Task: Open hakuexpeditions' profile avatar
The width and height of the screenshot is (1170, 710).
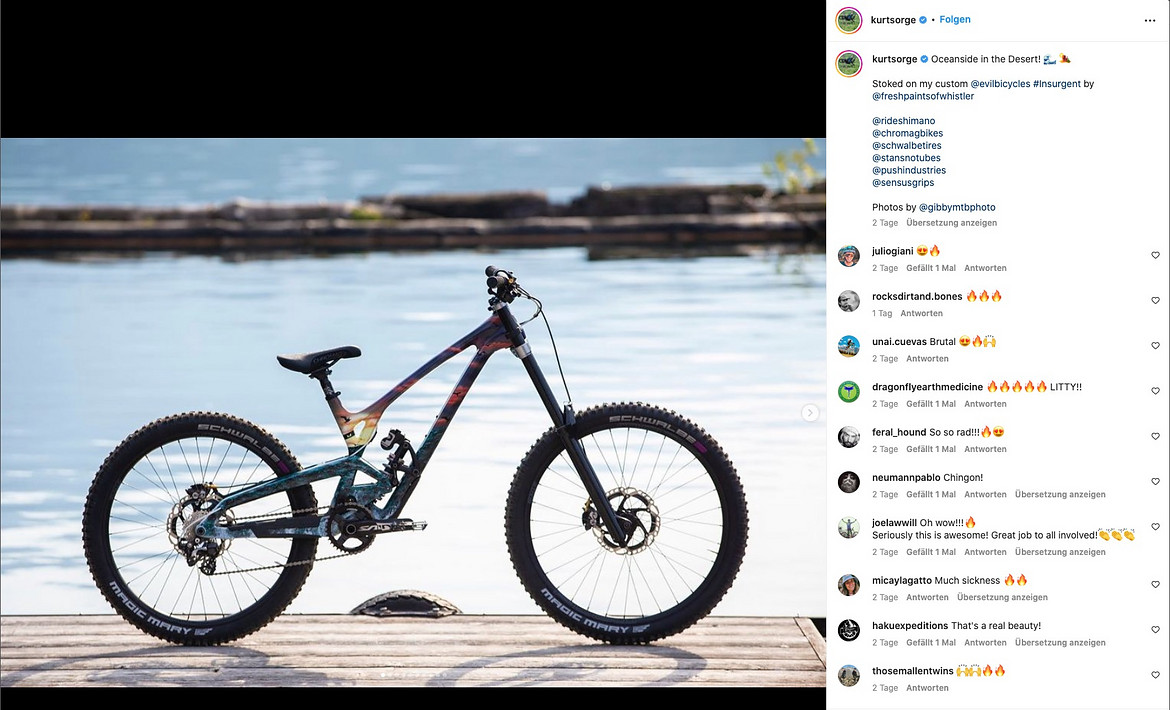Action: coord(848,630)
